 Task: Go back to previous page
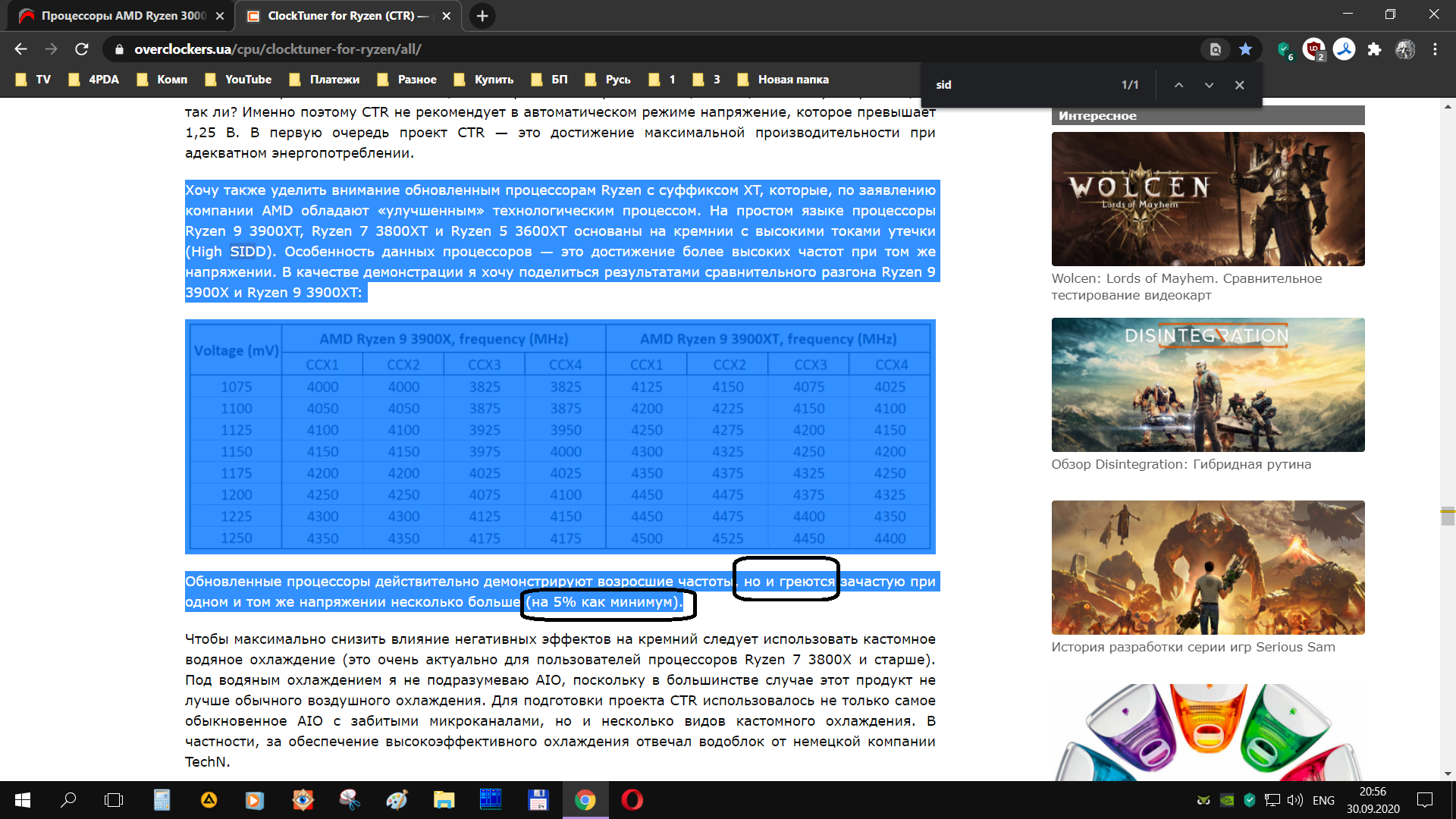pyautogui.click(x=20, y=49)
